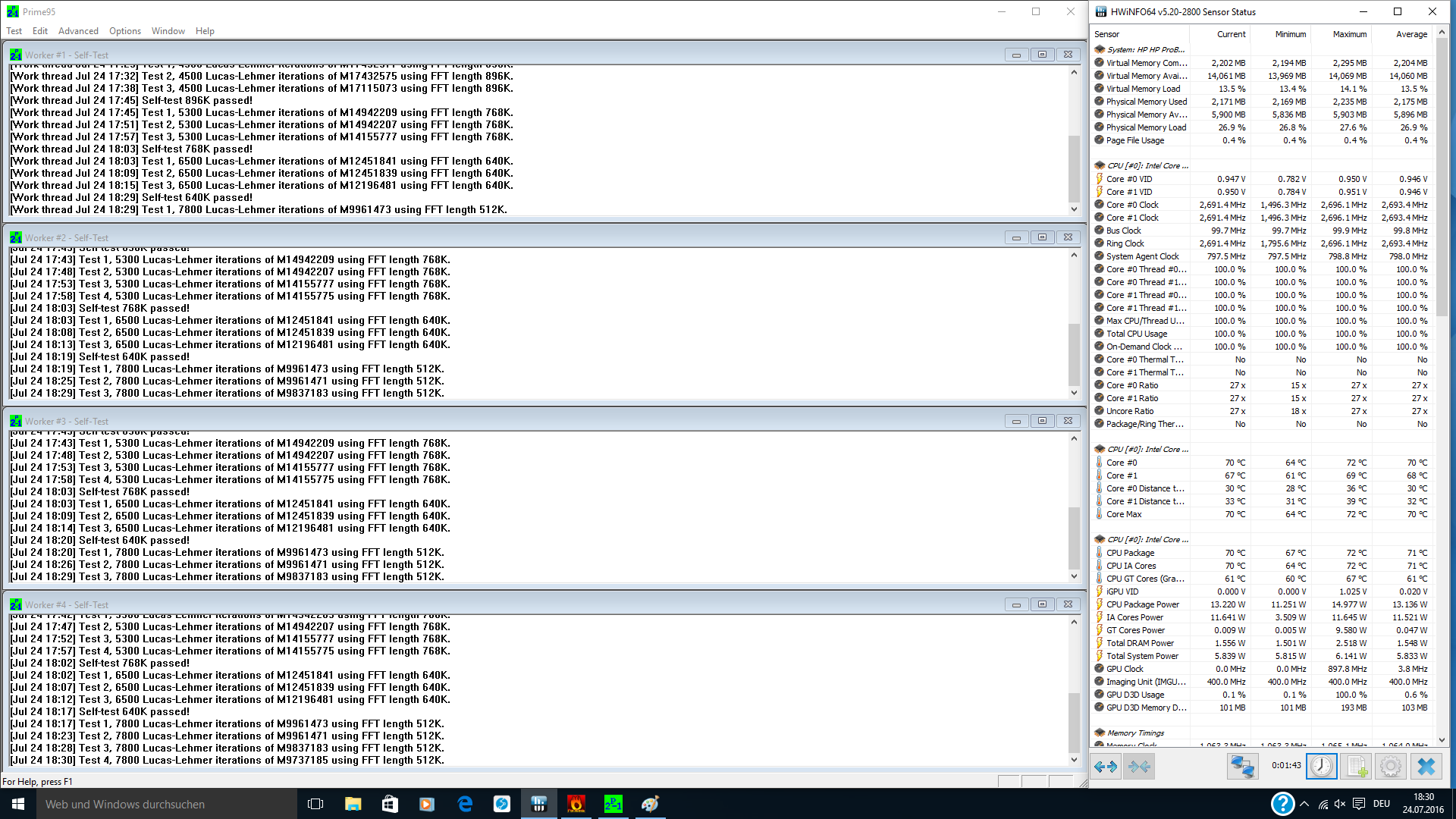Open the Prime95 Test menu
The width and height of the screenshot is (1456, 819).
pyautogui.click(x=14, y=31)
